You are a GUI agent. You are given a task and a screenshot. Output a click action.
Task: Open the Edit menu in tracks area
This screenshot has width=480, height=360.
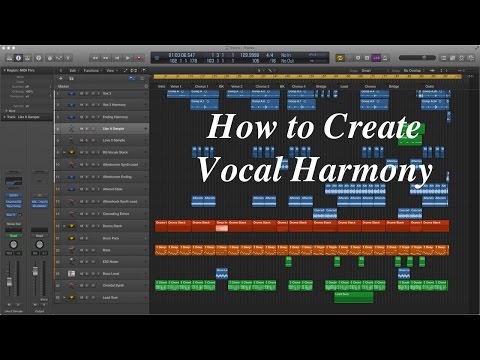(x=74, y=71)
